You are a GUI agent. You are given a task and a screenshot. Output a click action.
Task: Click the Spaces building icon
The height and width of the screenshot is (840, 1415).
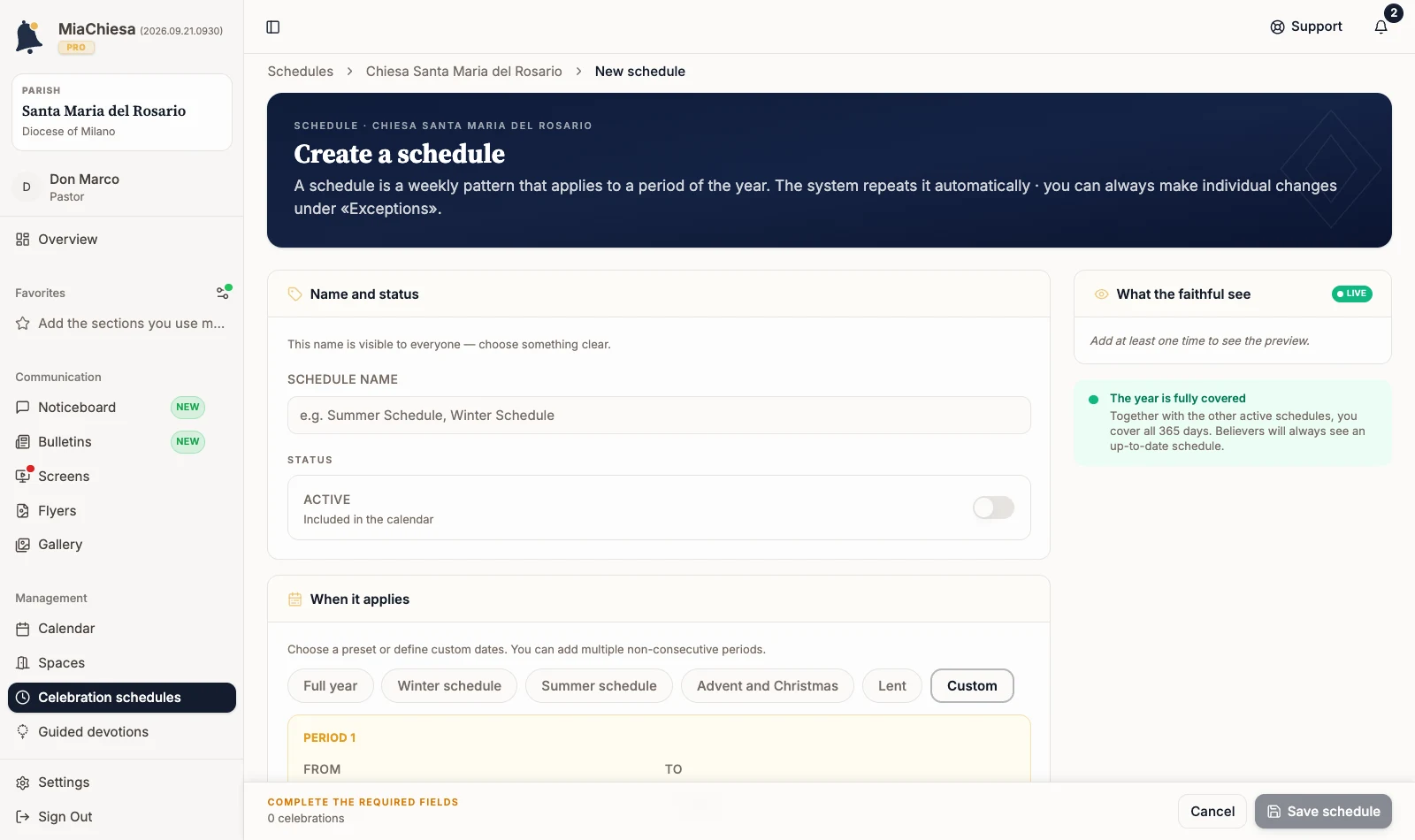23,663
